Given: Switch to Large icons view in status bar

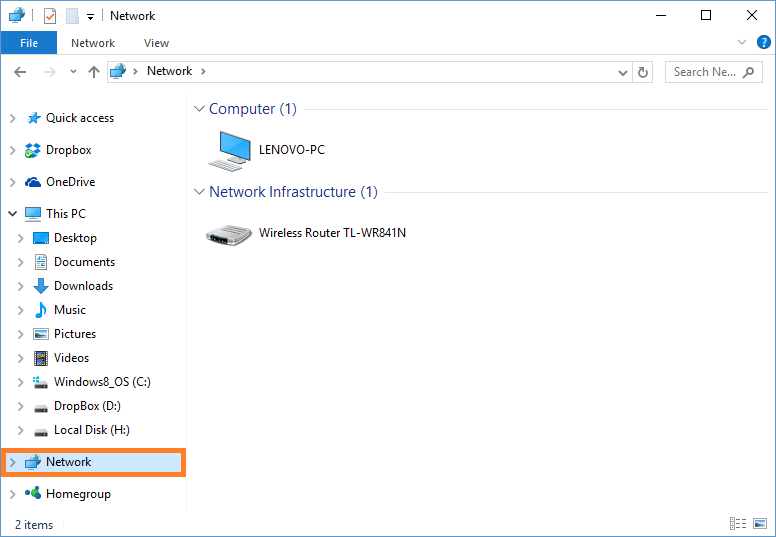Looking at the screenshot, I should [760, 524].
